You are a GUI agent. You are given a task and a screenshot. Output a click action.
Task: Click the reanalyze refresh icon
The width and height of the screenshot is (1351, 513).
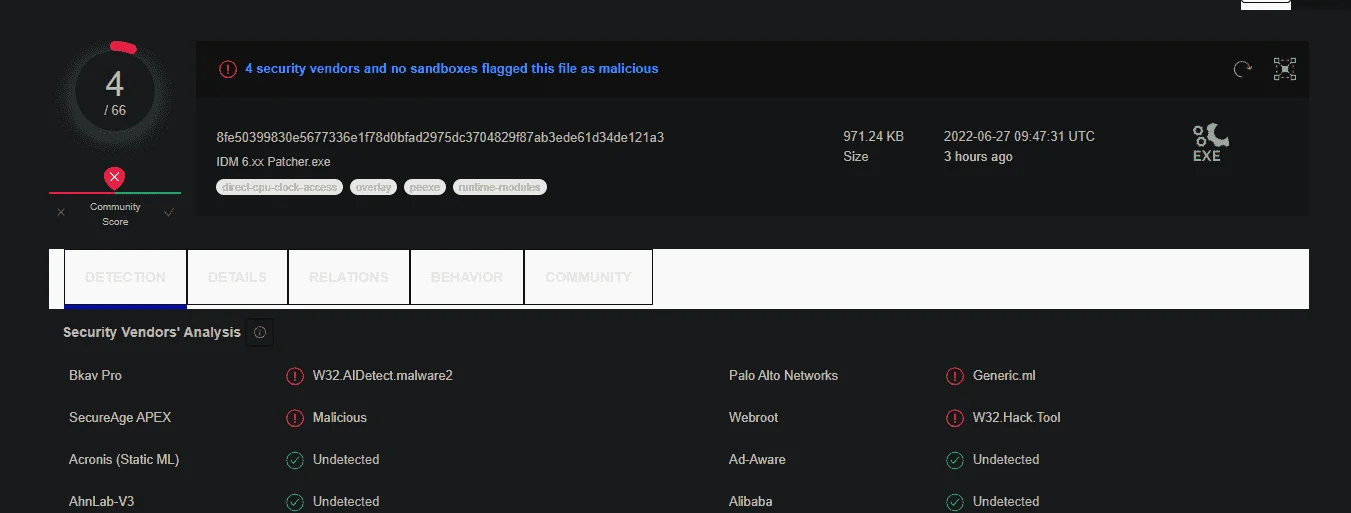click(x=1243, y=69)
